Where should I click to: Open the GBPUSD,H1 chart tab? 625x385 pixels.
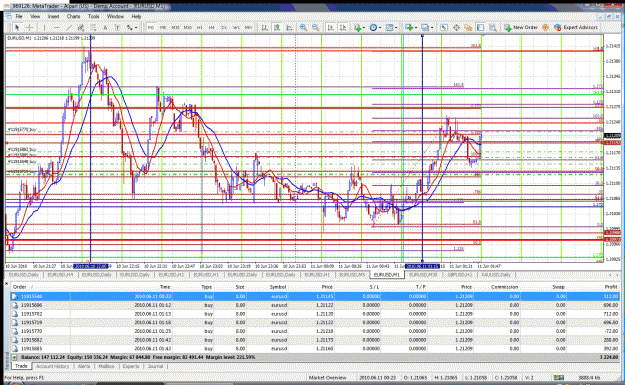(x=459, y=275)
